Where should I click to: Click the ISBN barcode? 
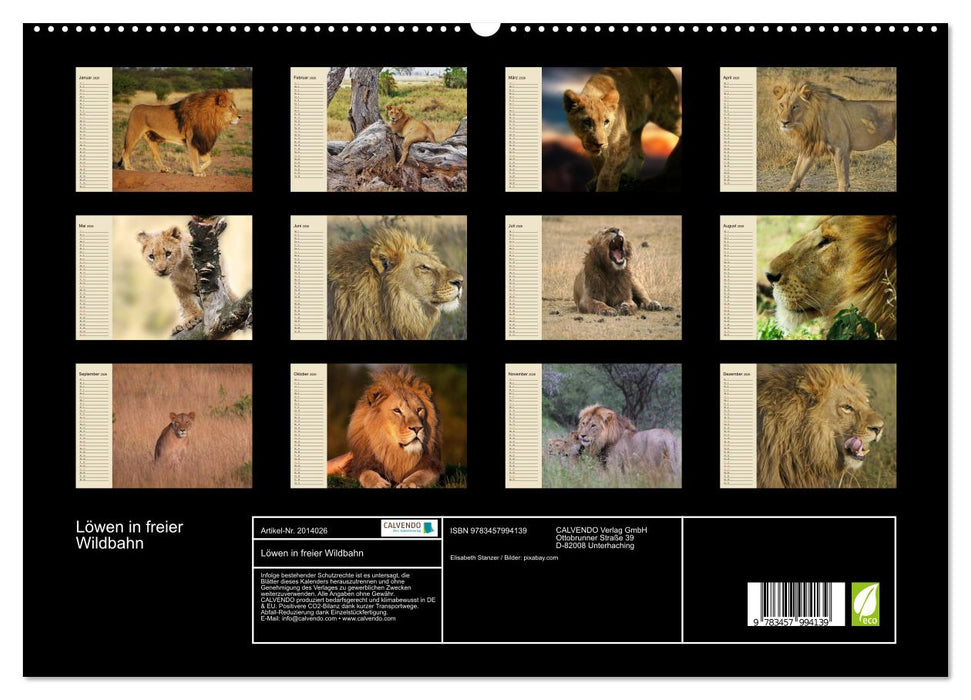point(795,605)
